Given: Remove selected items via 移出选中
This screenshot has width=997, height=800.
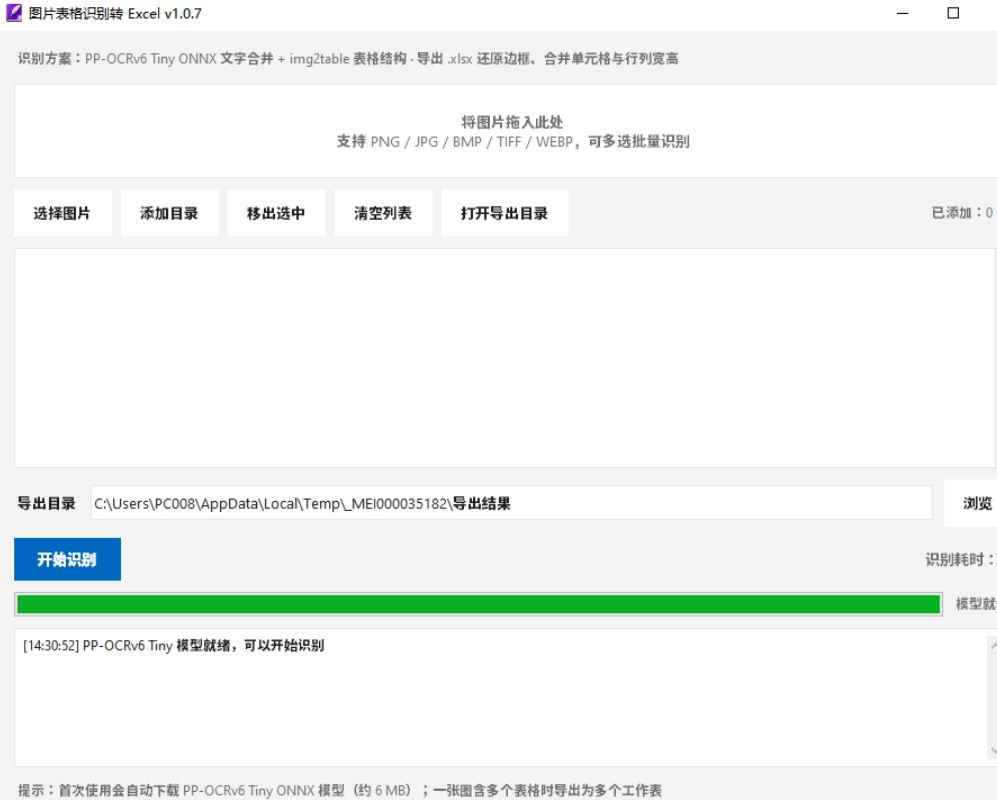Looking at the screenshot, I should [x=277, y=213].
